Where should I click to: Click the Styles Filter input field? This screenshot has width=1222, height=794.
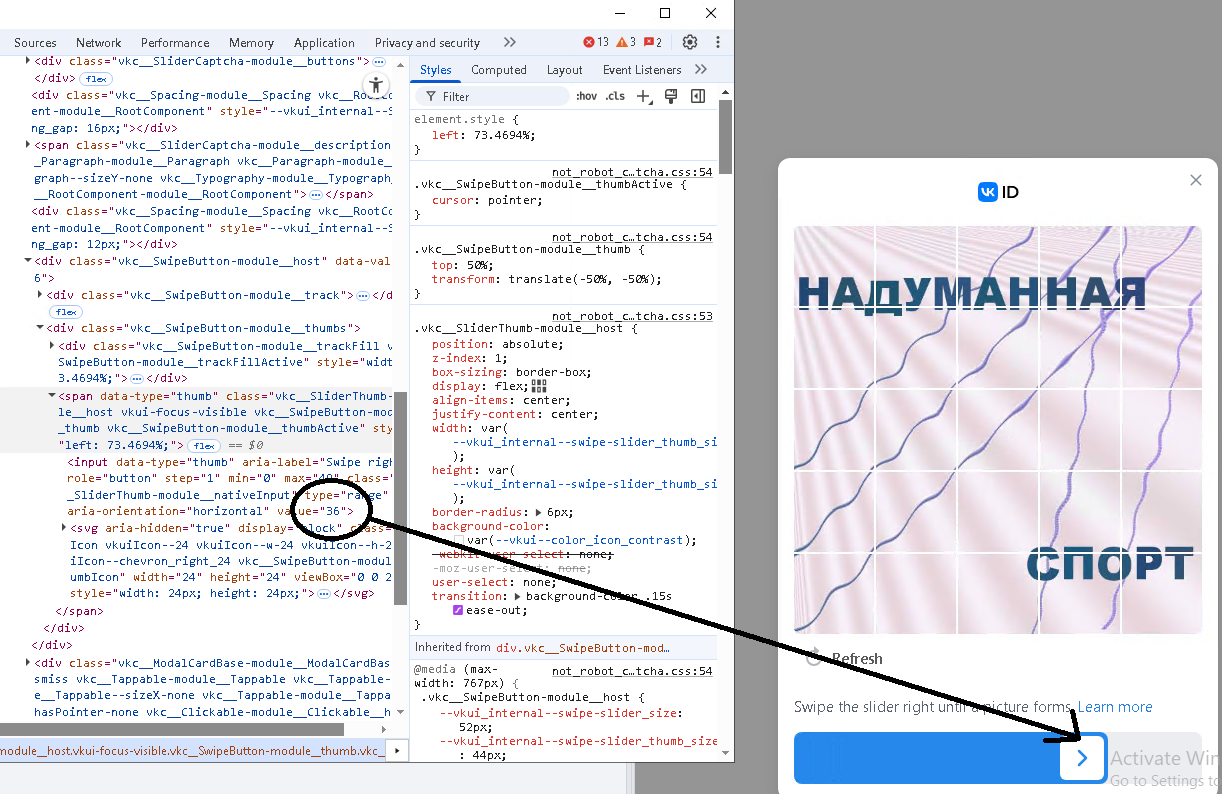coord(492,96)
